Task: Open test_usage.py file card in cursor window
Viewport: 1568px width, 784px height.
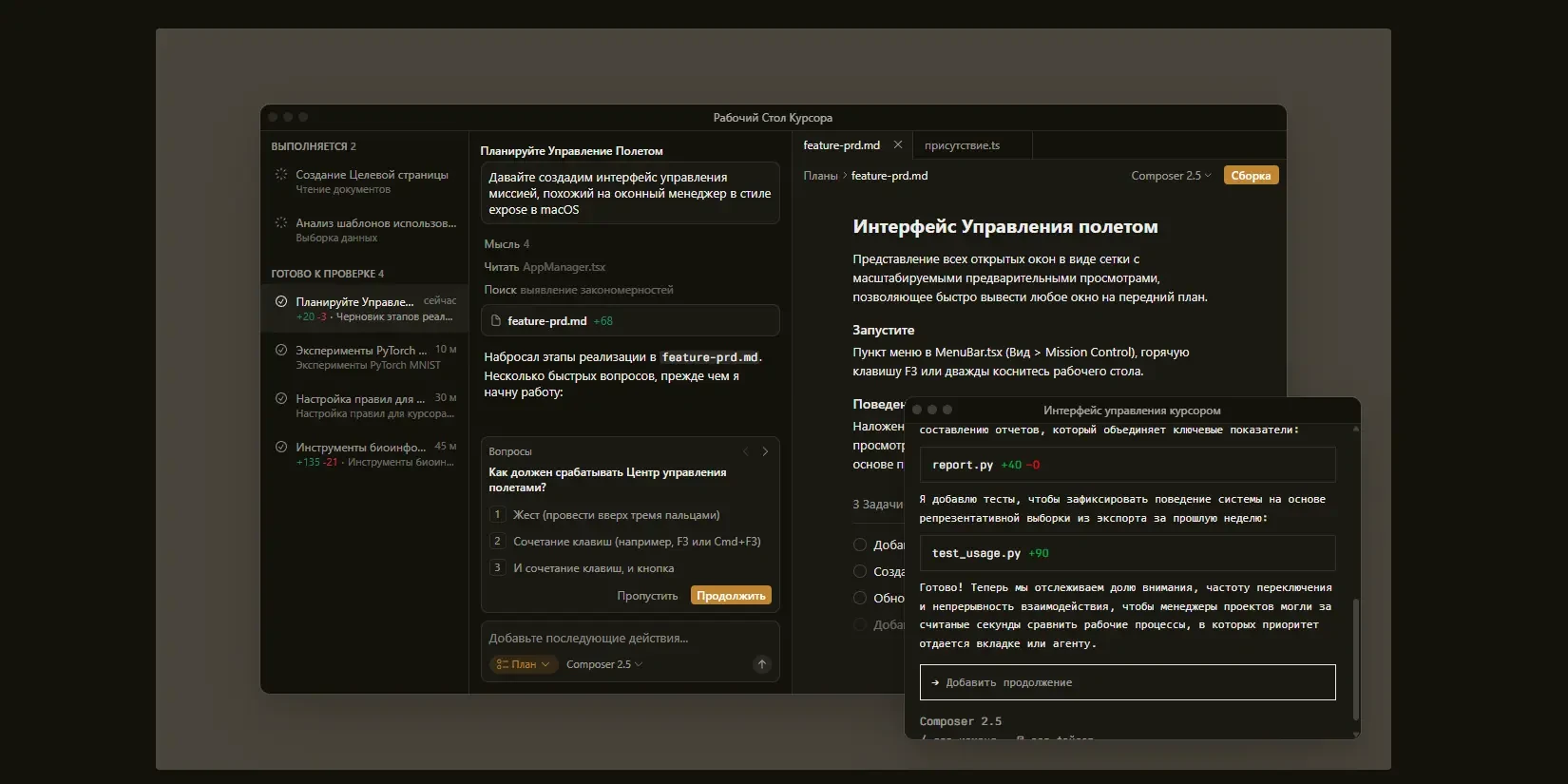Action: pyautogui.click(x=1127, y=553)
